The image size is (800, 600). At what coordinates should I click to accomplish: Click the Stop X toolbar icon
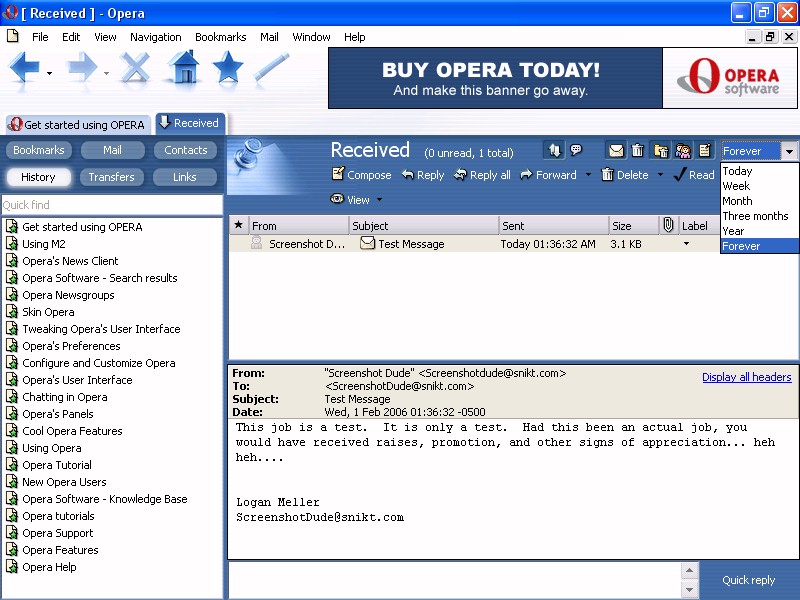click(x=135, y=68)
